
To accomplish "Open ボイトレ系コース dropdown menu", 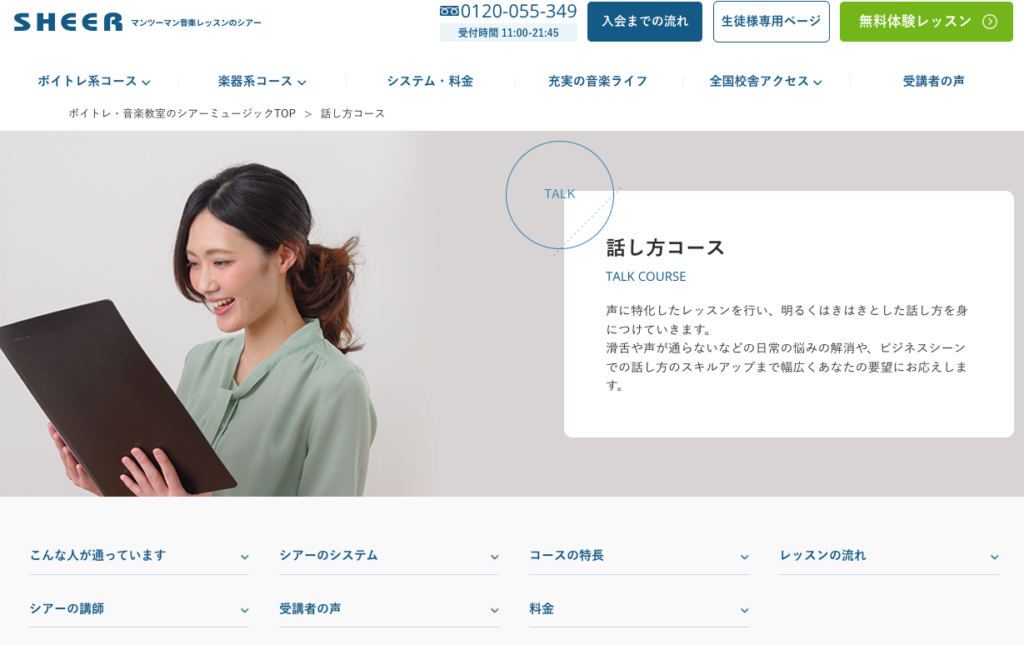I will pyautogui.click(x=94, y=82).
